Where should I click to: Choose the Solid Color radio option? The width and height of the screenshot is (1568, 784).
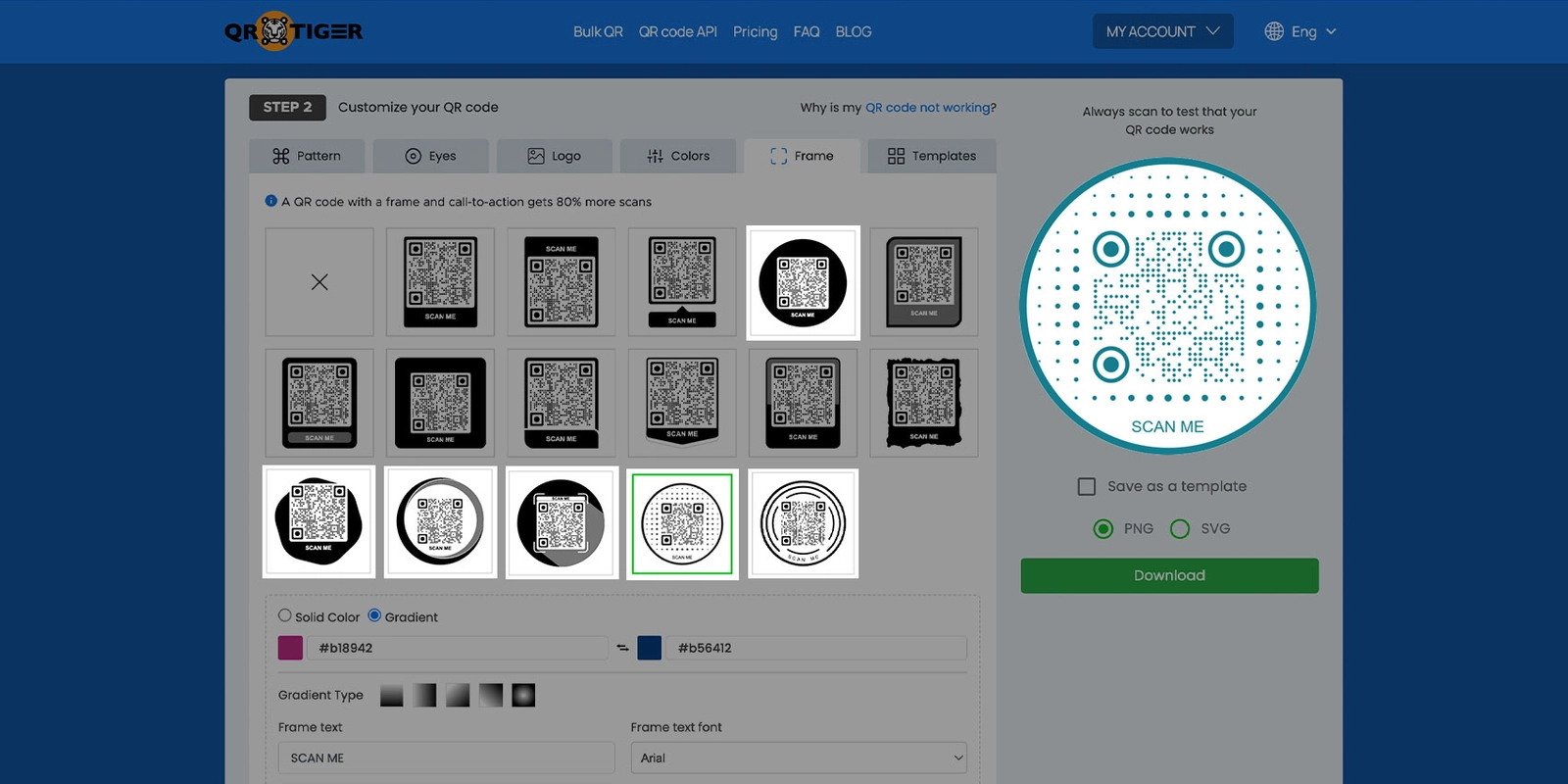[285, 615]
